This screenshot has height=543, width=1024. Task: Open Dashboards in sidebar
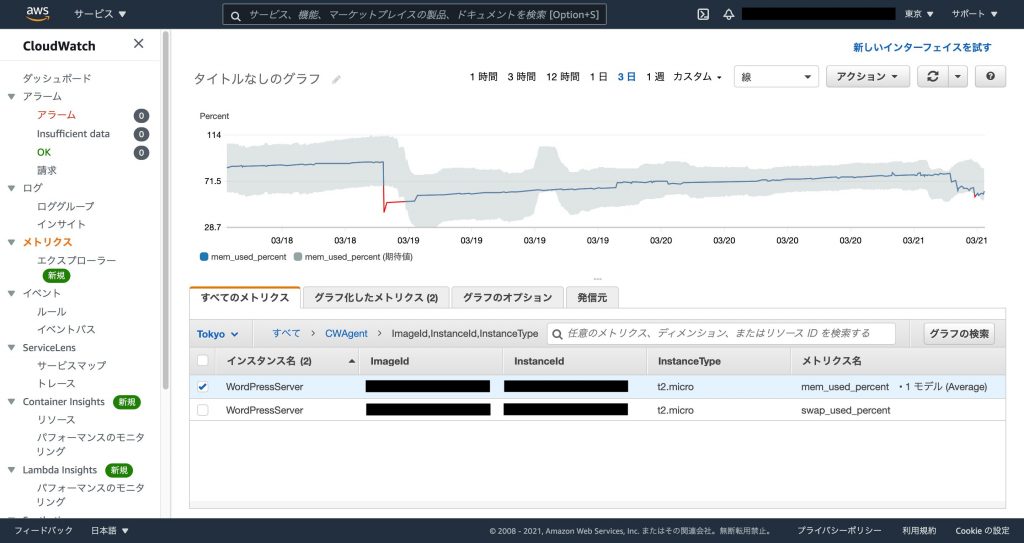tap(57, 78)
